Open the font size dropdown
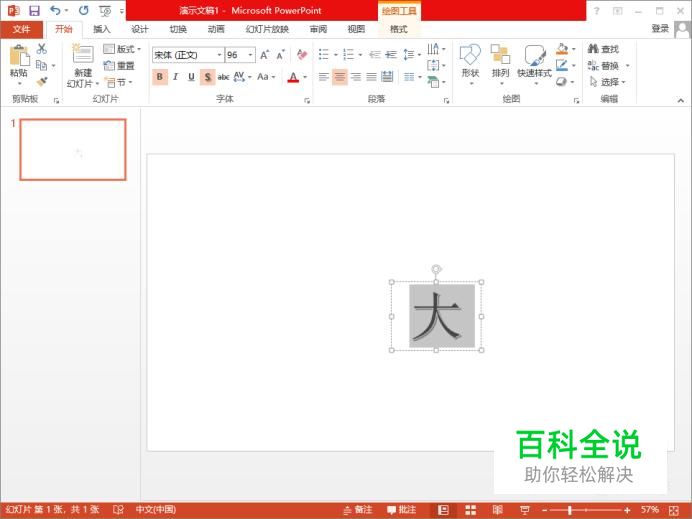This screenshot has width=692, height=519. tap(250, 55)
